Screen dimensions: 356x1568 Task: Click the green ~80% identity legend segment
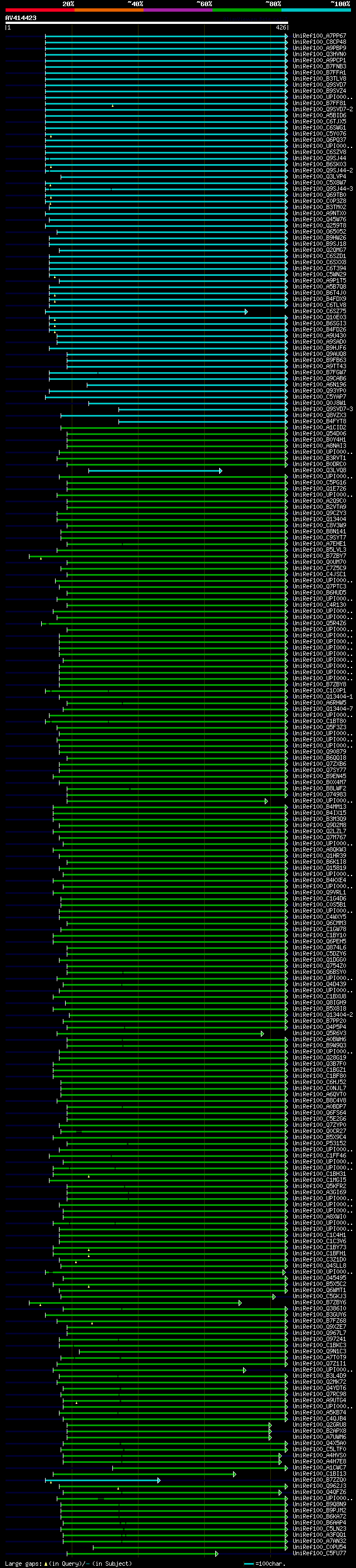pos(247,10)
